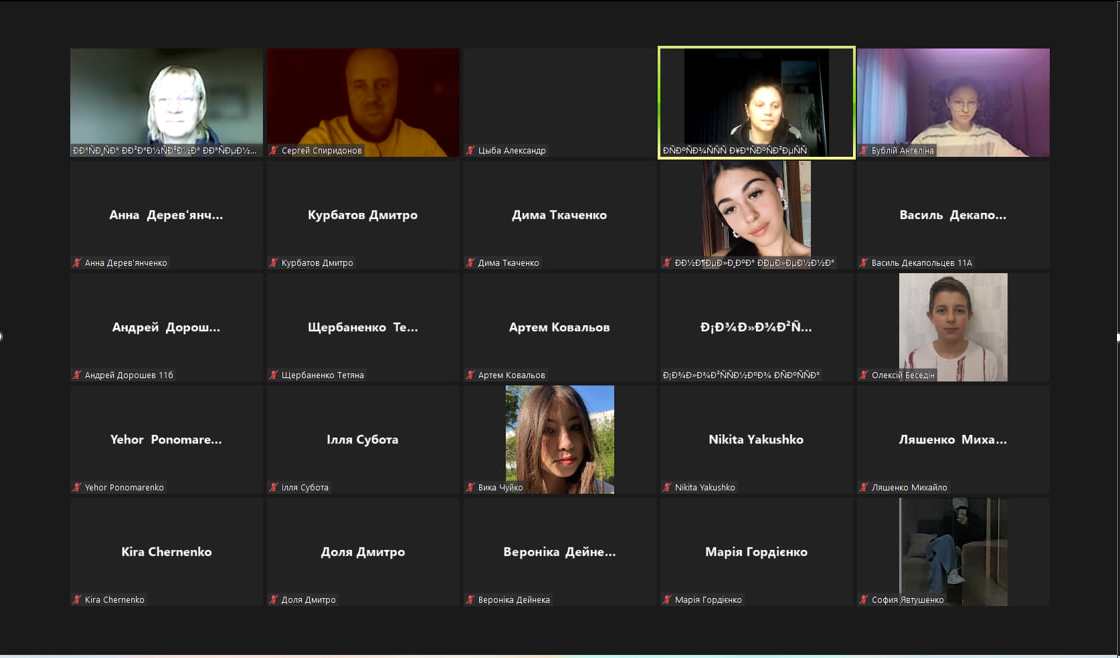Click the large name text "Kira Chernenko"
1120x658 pixels.
[x=166, y=552]
